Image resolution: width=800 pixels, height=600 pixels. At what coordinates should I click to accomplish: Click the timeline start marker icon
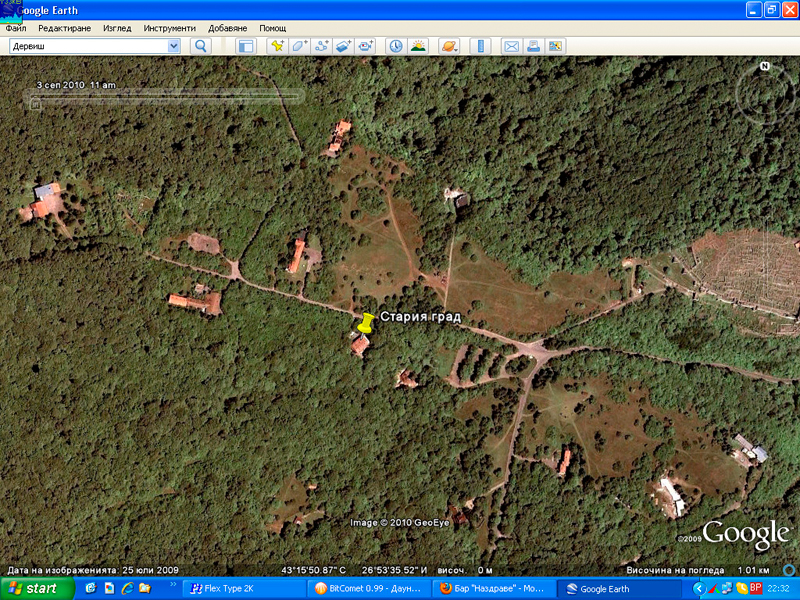tap(35, 104)
